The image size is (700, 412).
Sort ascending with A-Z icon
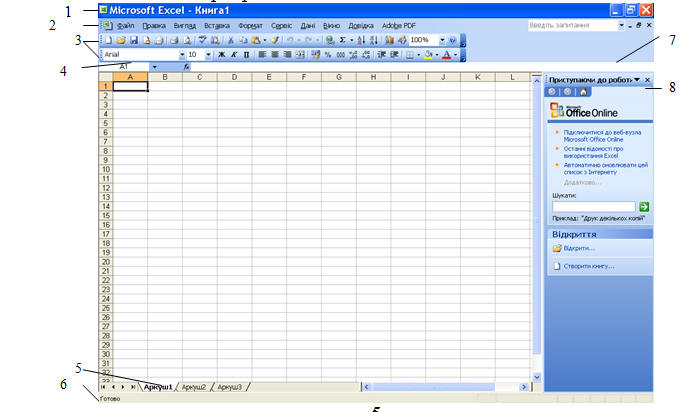coord(361,40)
